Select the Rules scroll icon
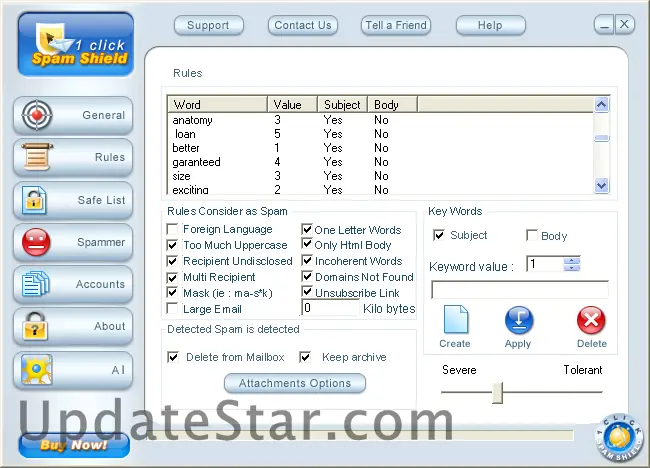This screenshot has width=650, height=468. pos(36,157)
